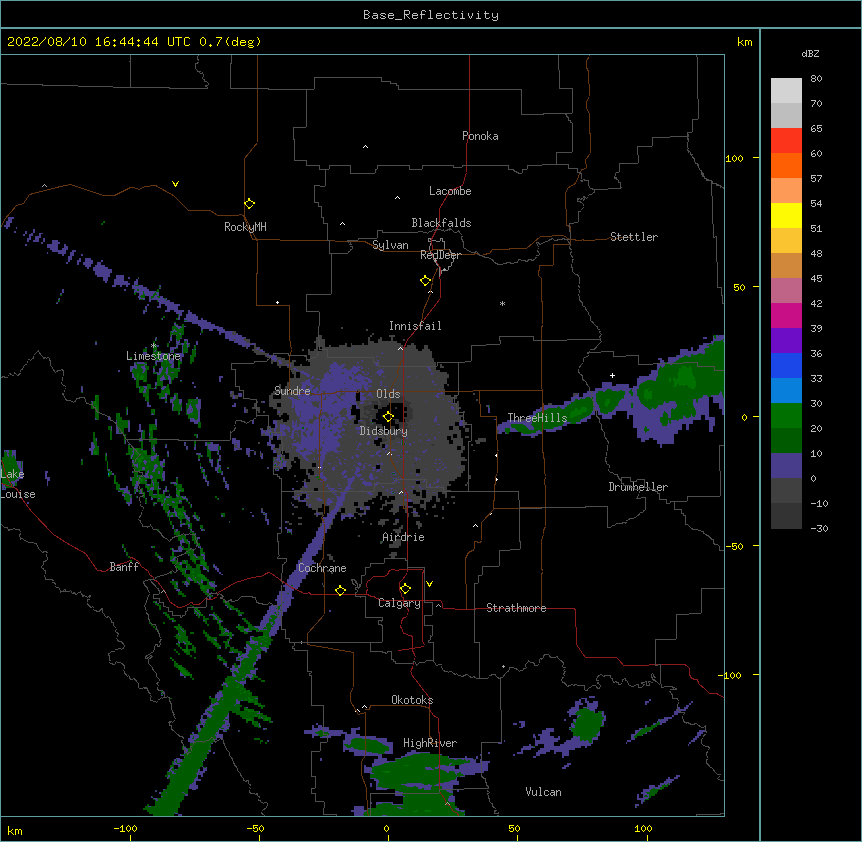The width and height of the screenshot is (862, 842).
Task: Click the Sylvan town label
Action: click(x=390, y=245)
